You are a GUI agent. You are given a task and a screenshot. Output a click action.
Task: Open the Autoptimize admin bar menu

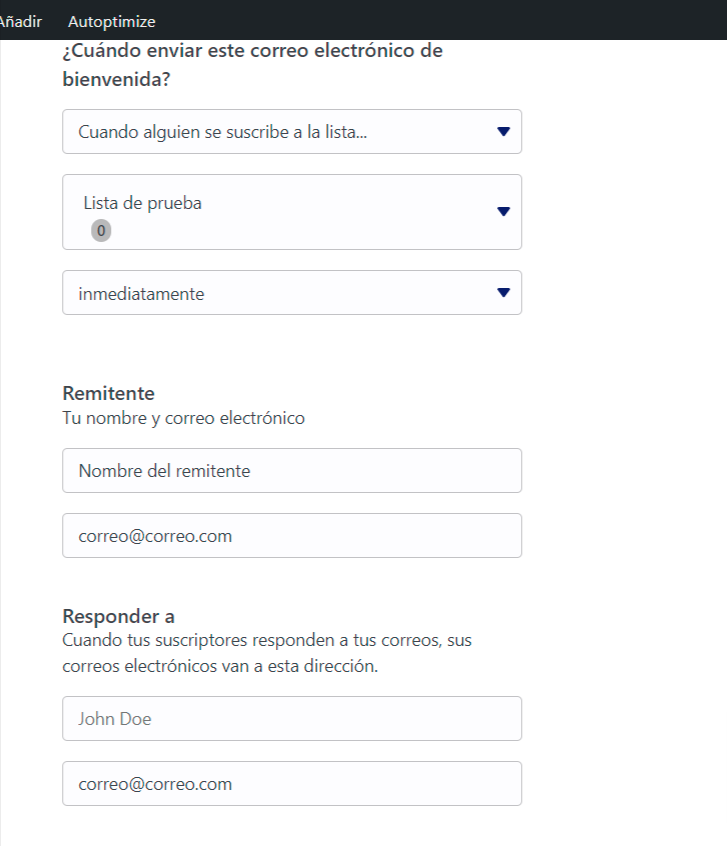pos(112,22)
